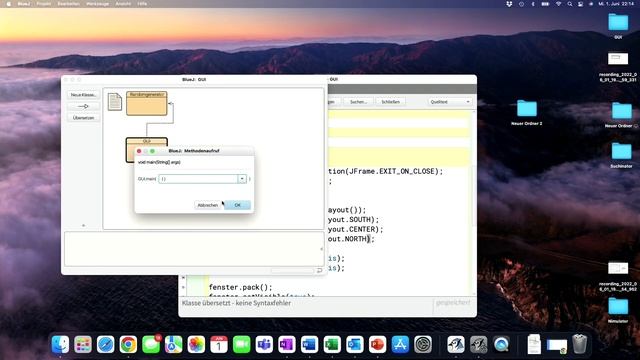Open FaceTime from the dock
Viewport: 640px width, 360px height.
pos(242,344)
